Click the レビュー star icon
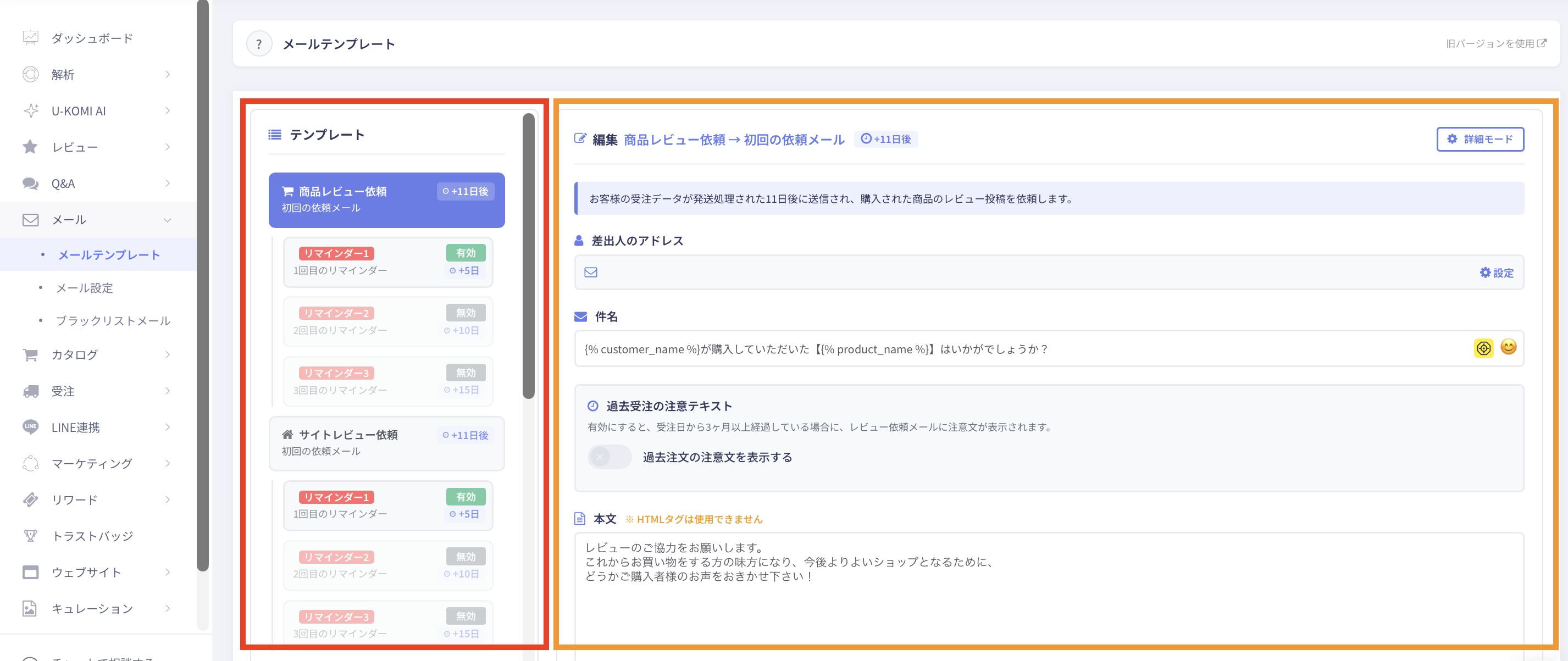The width and height of the screenshot is (1568, 661). coord(30,147)
